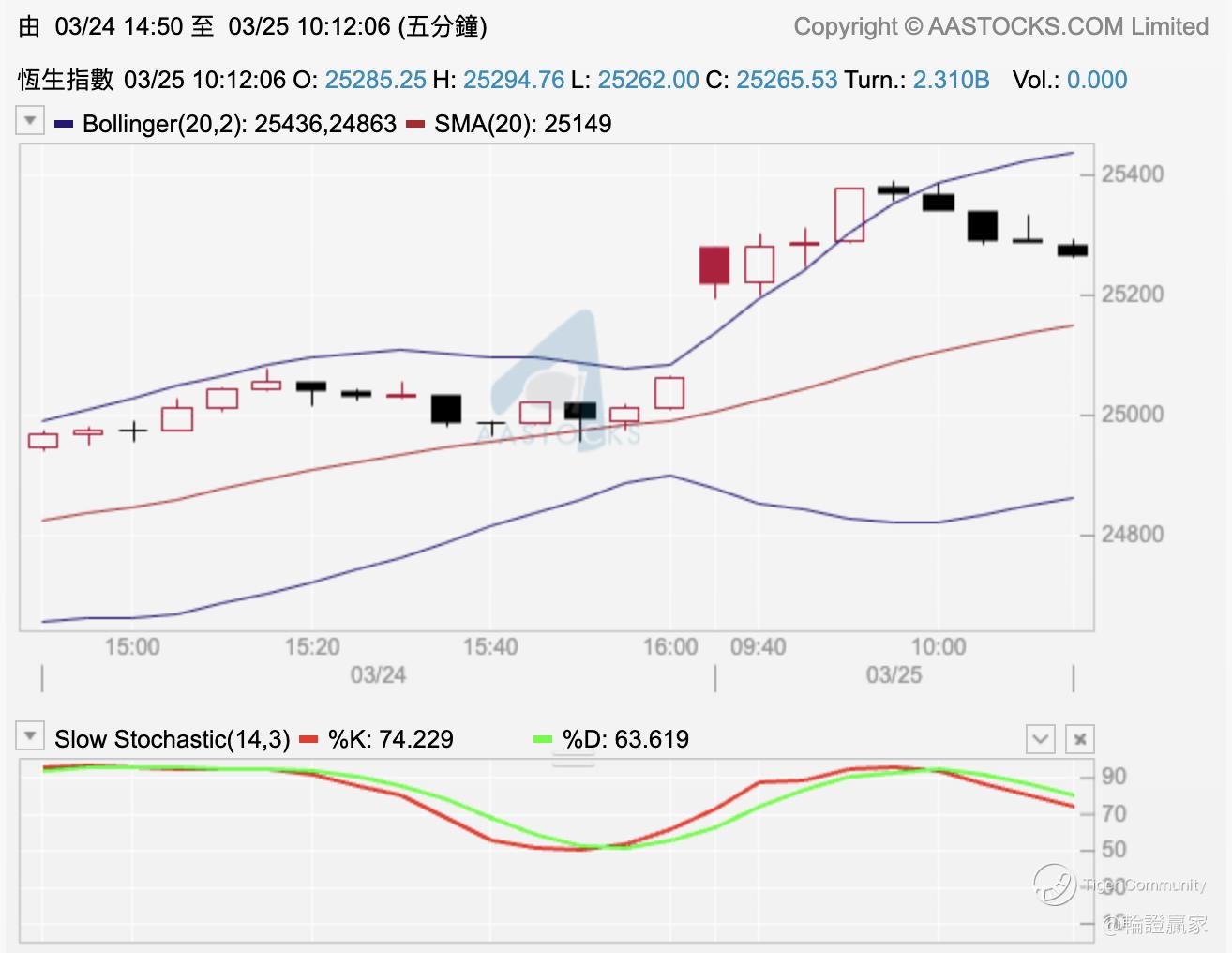Image resolution: width=1232 pixels, height=953 pixels.
Task: Click the 10:00 time axis label
Action: click(x=939, y=647)
